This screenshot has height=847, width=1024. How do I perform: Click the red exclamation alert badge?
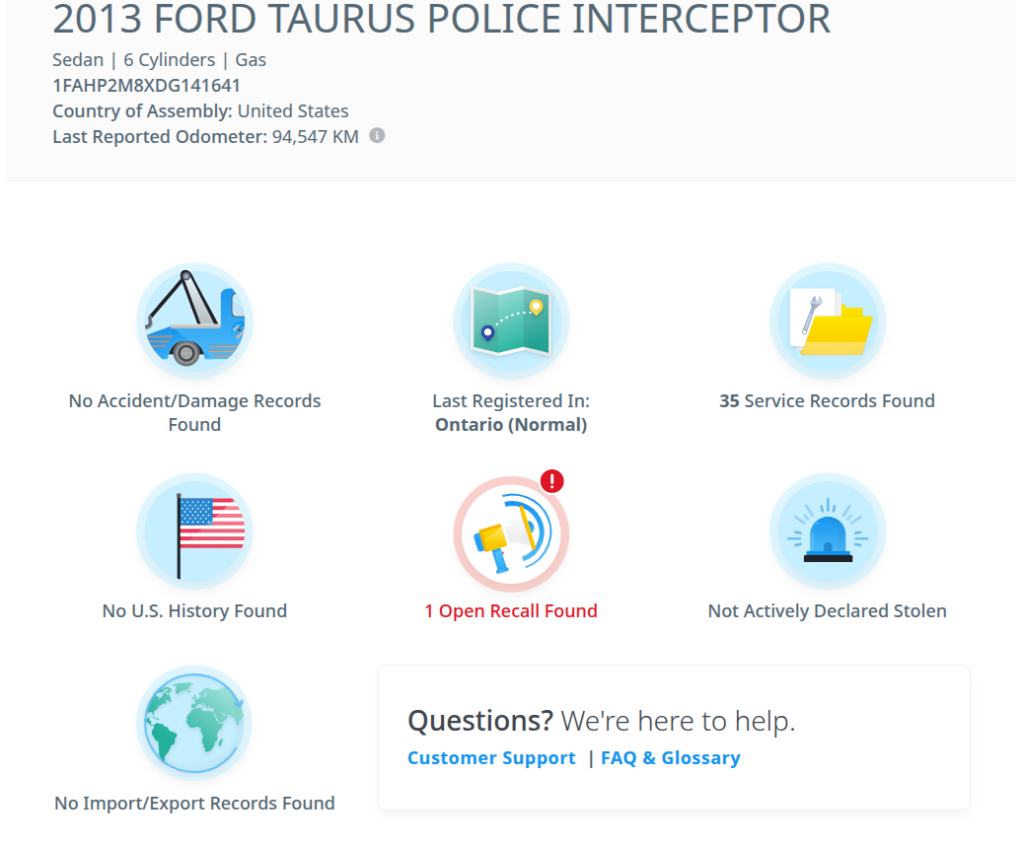[552, 481]
